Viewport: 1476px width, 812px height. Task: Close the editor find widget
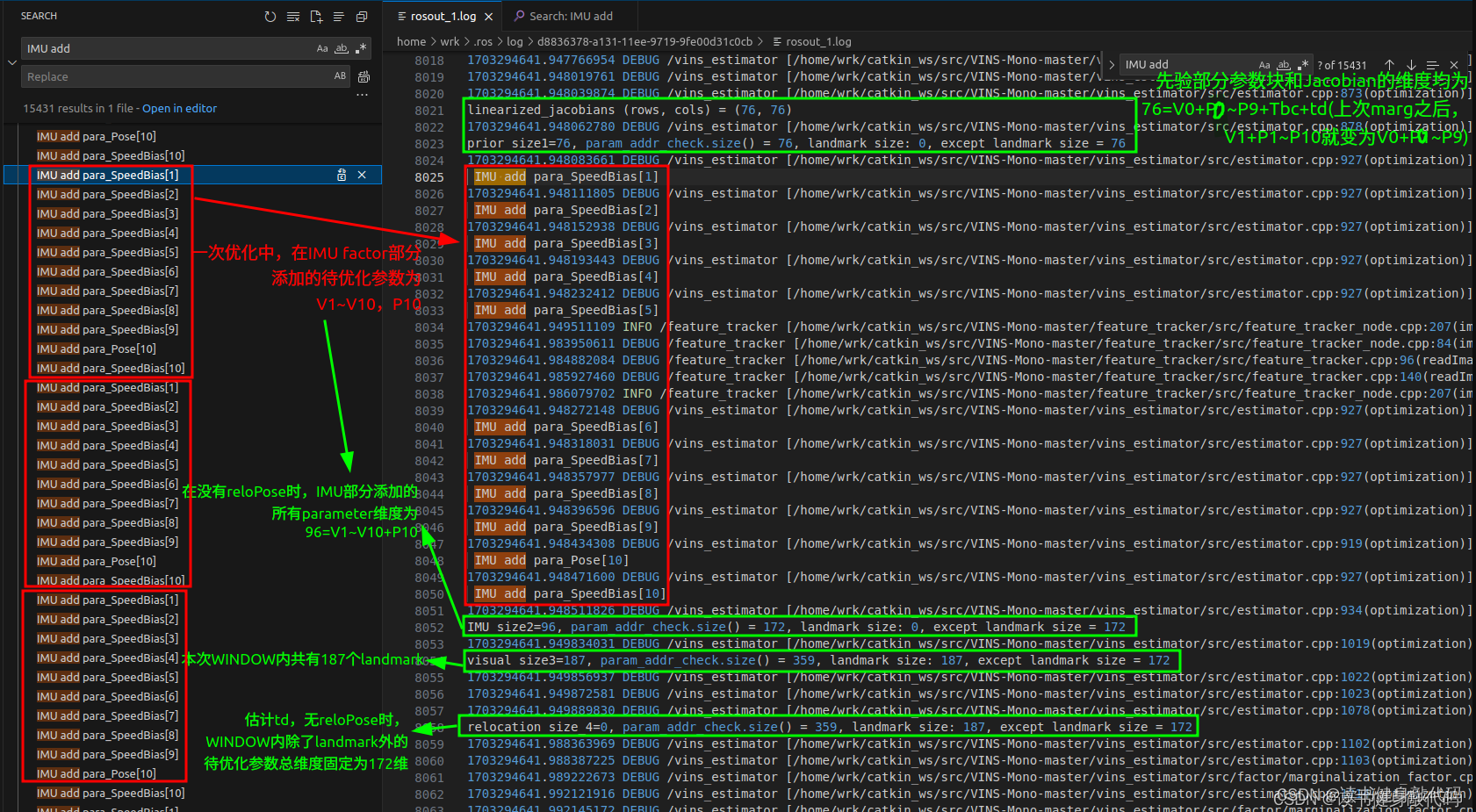[x=1454, y=65]
